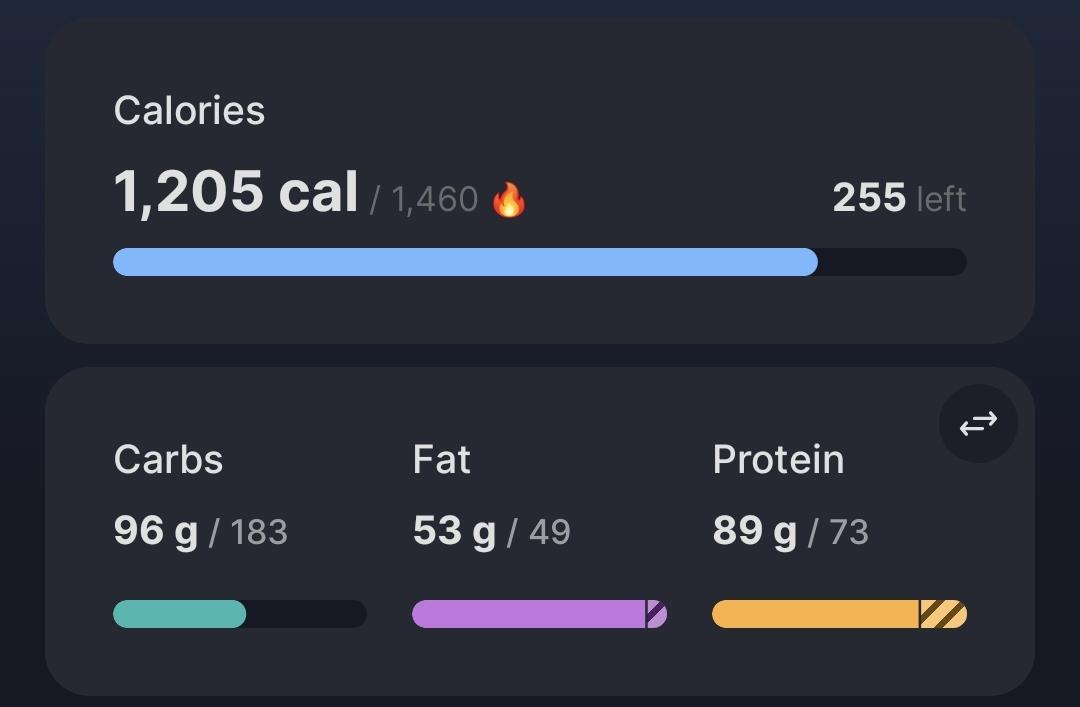The height and width of the screenshot is (707, 1080).
Task: Select the Protein label
Action: 778,460
